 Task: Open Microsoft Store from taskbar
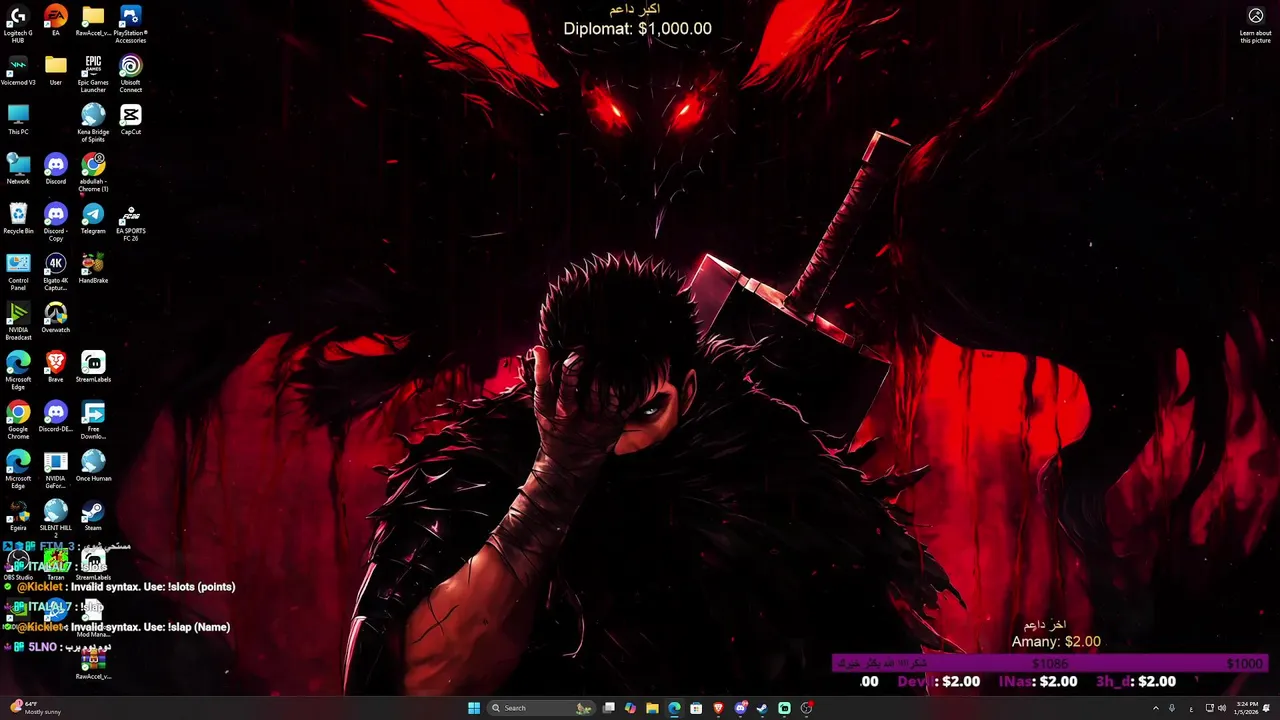(x=696, y=708)
